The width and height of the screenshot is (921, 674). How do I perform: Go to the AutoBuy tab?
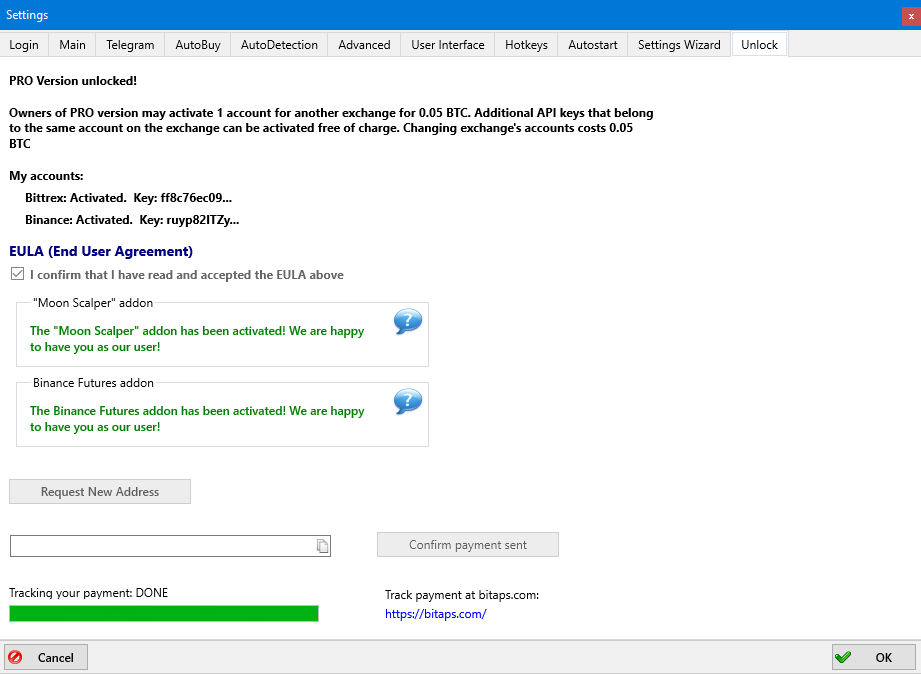[198, 45]
